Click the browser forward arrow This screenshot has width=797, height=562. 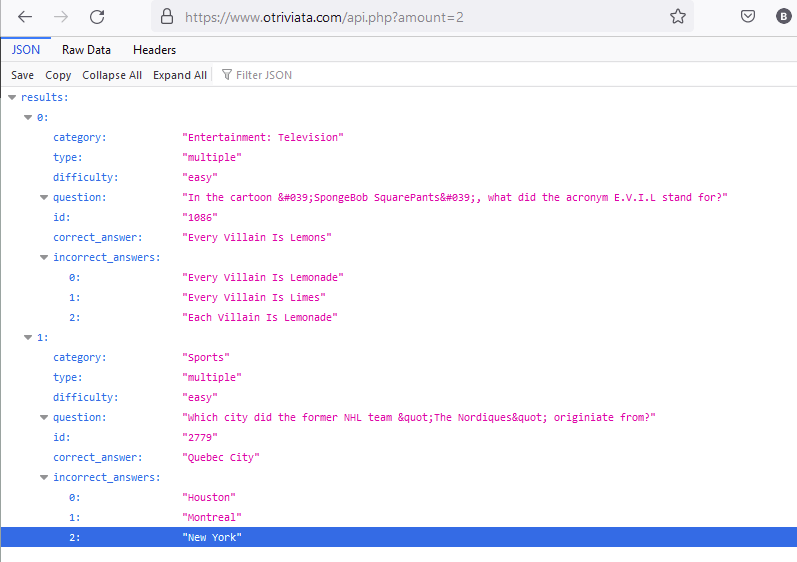[x=61, y=17]
